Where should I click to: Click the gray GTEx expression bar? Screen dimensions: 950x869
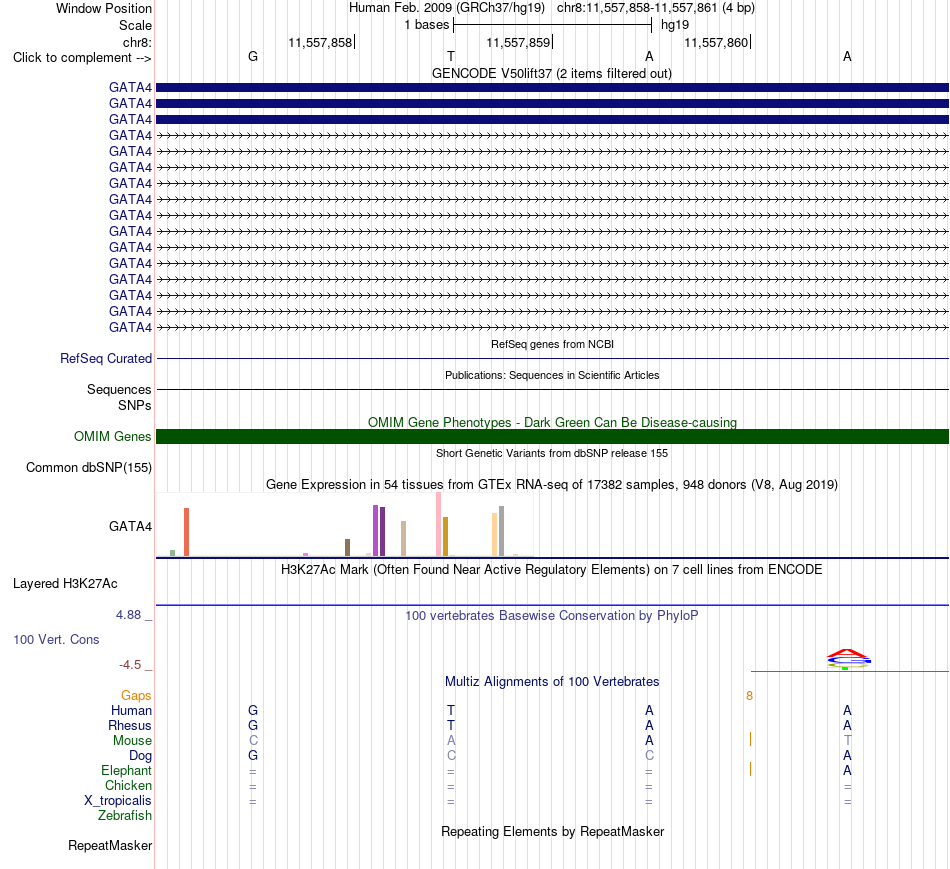pyautogui.click(x=501, y=531)
